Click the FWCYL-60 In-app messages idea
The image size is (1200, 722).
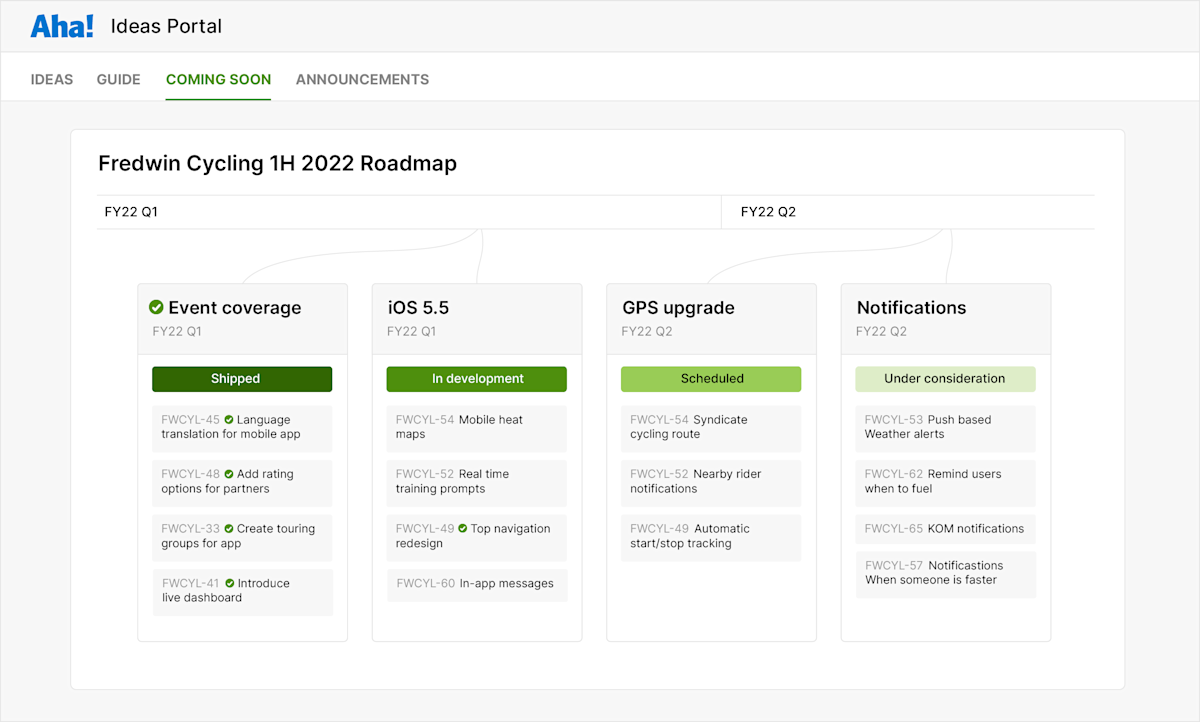476,585
